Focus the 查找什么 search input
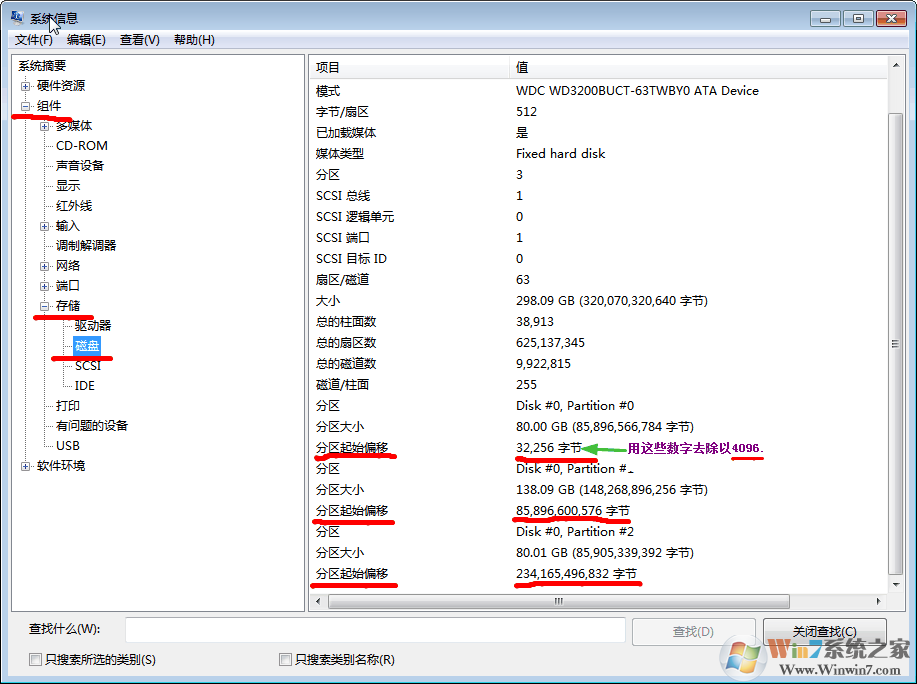 point(375,630)
